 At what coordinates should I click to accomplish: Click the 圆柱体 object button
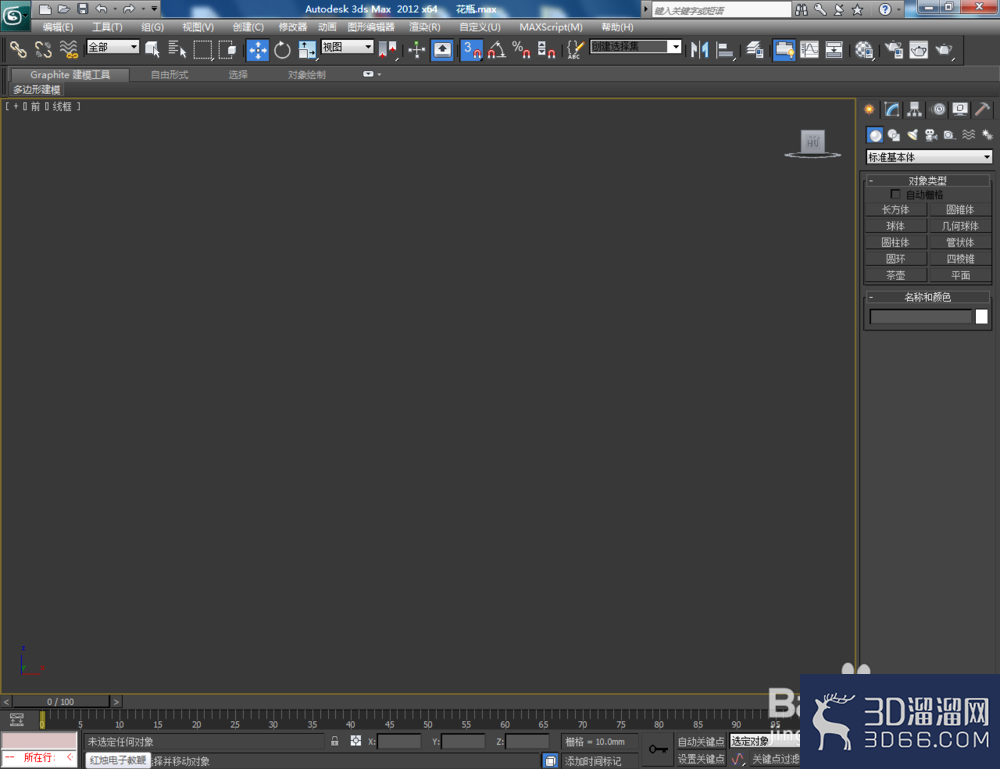tap(895, 242)
